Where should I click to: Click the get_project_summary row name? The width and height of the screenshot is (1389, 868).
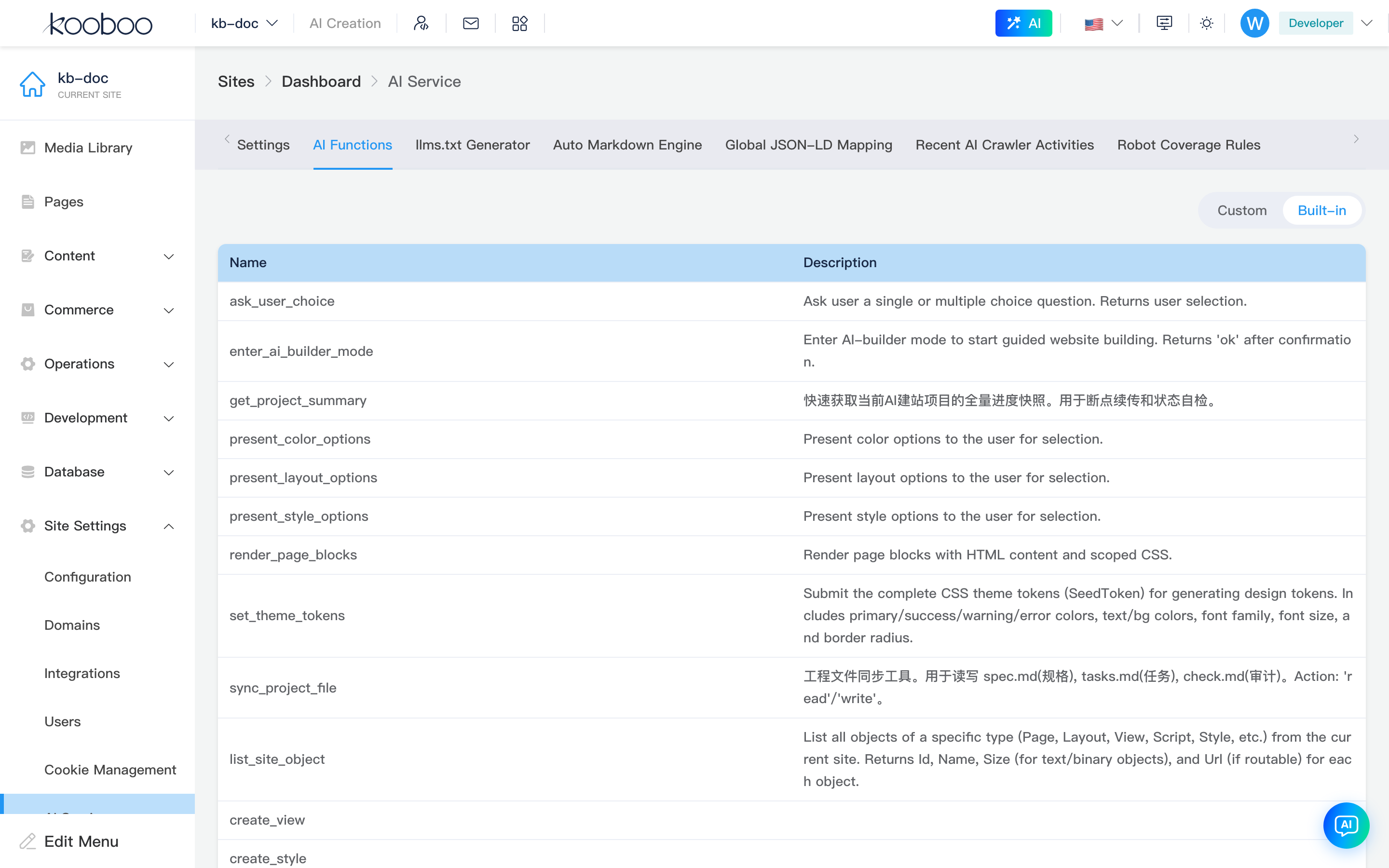click(298, 400)
